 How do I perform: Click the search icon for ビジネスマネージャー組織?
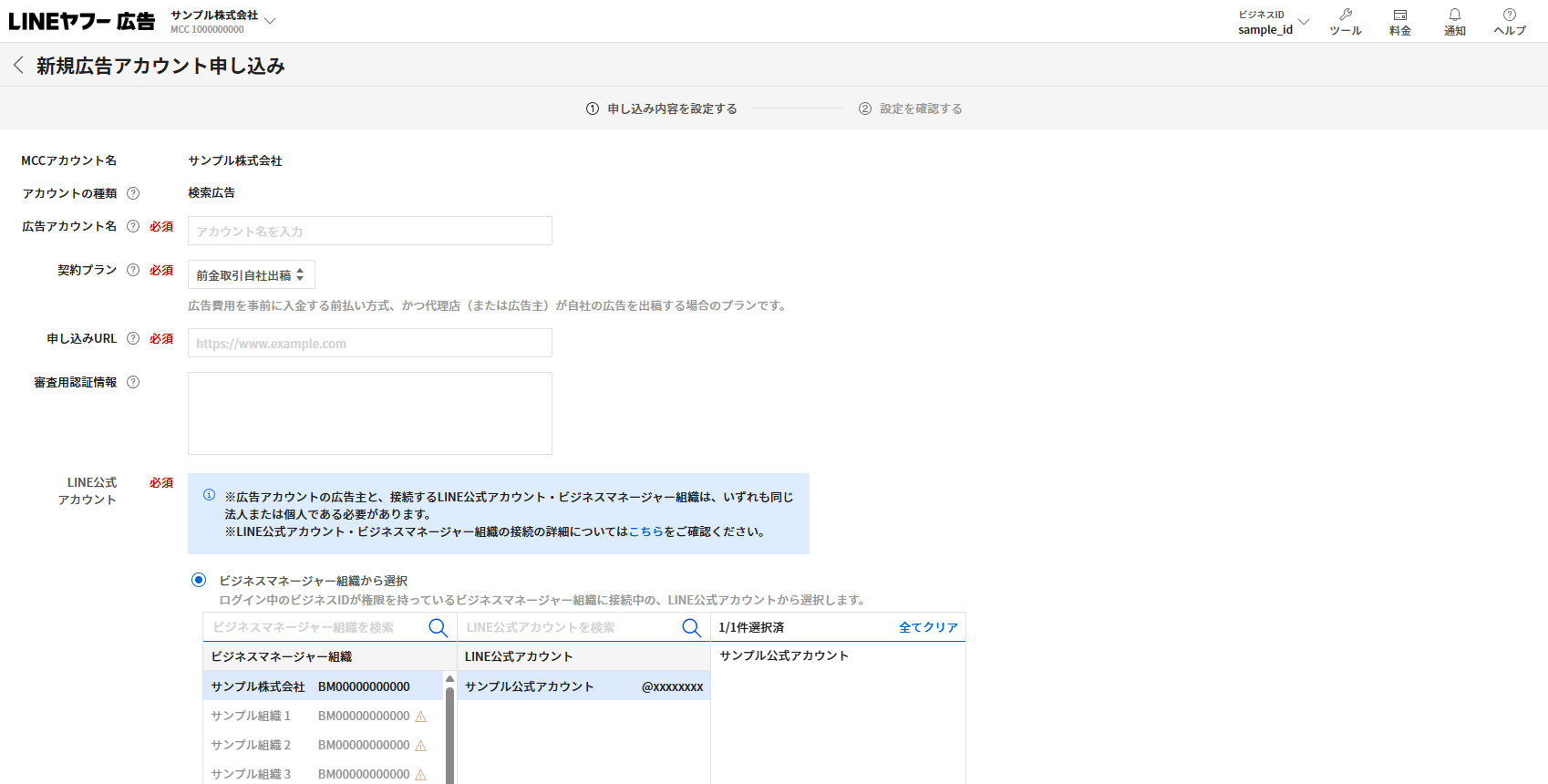click(439, 627)
